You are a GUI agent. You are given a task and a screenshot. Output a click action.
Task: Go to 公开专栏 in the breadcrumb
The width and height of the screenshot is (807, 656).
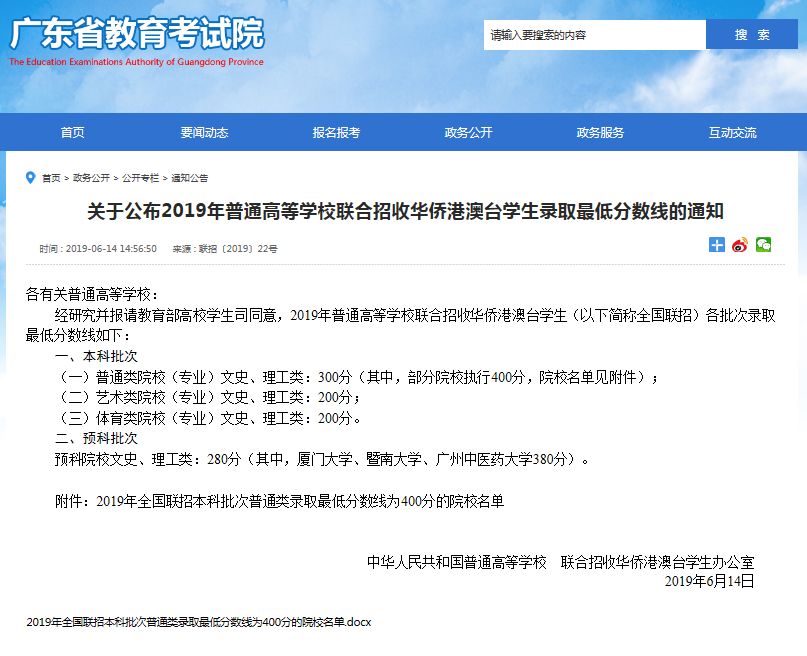click(x=141, y=178)
